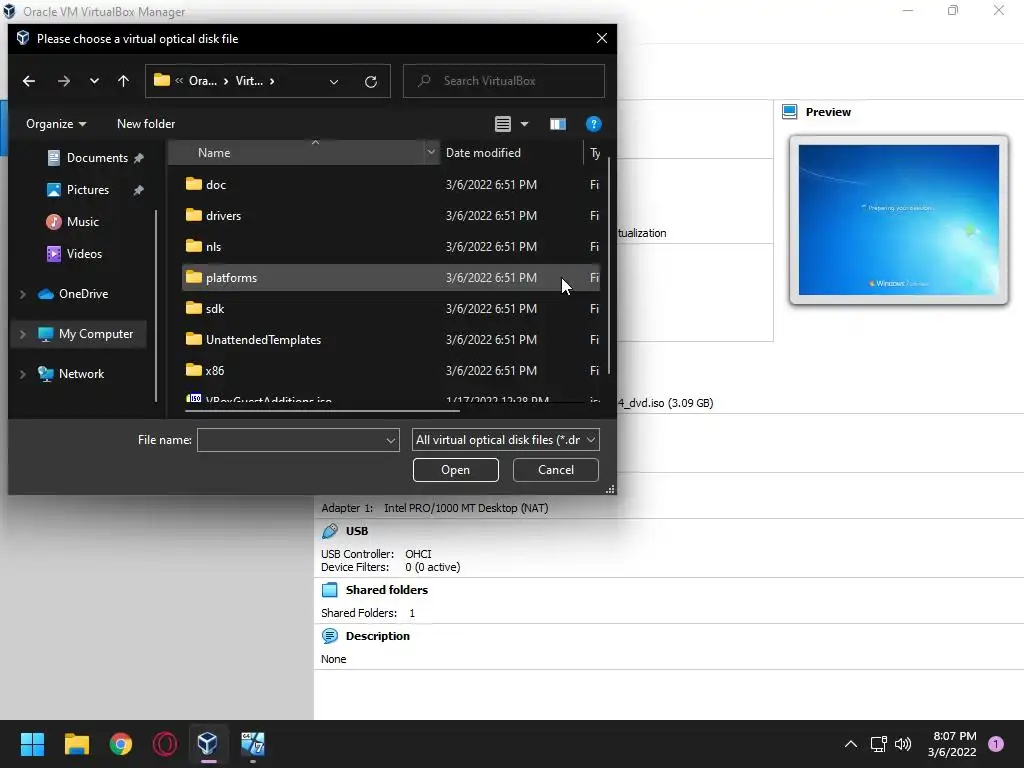Show hidden system tray icons
The height and width of the screenshot is (768, 1024).
851,744
